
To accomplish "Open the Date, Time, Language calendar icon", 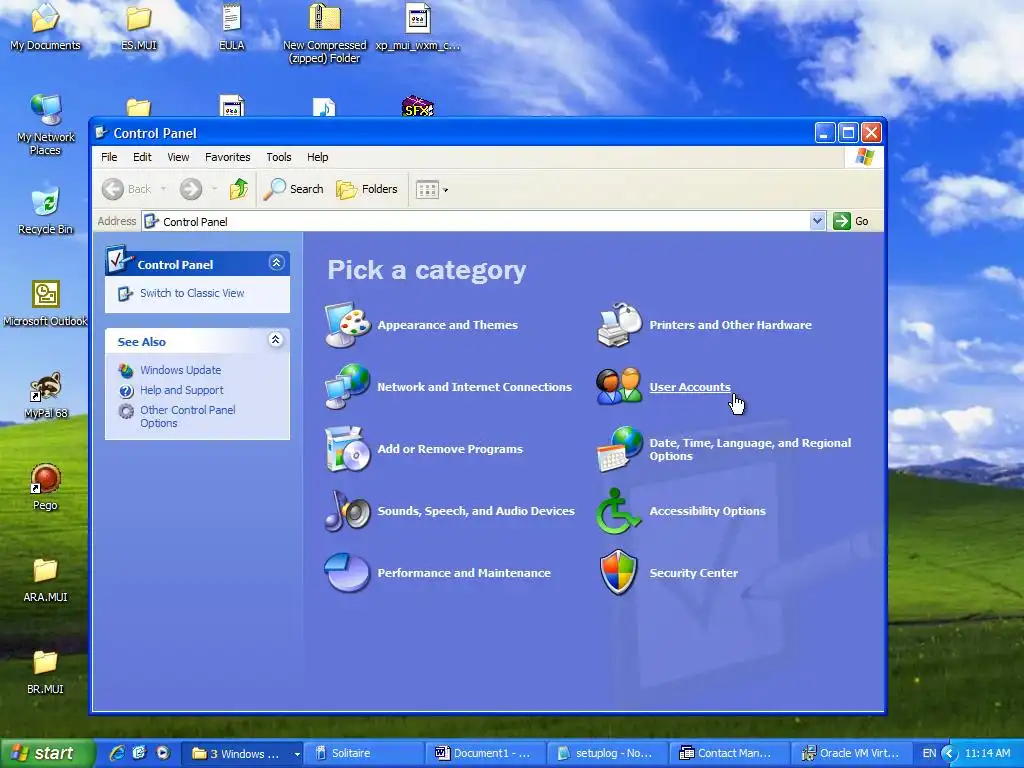I will [x=619, y=449].
